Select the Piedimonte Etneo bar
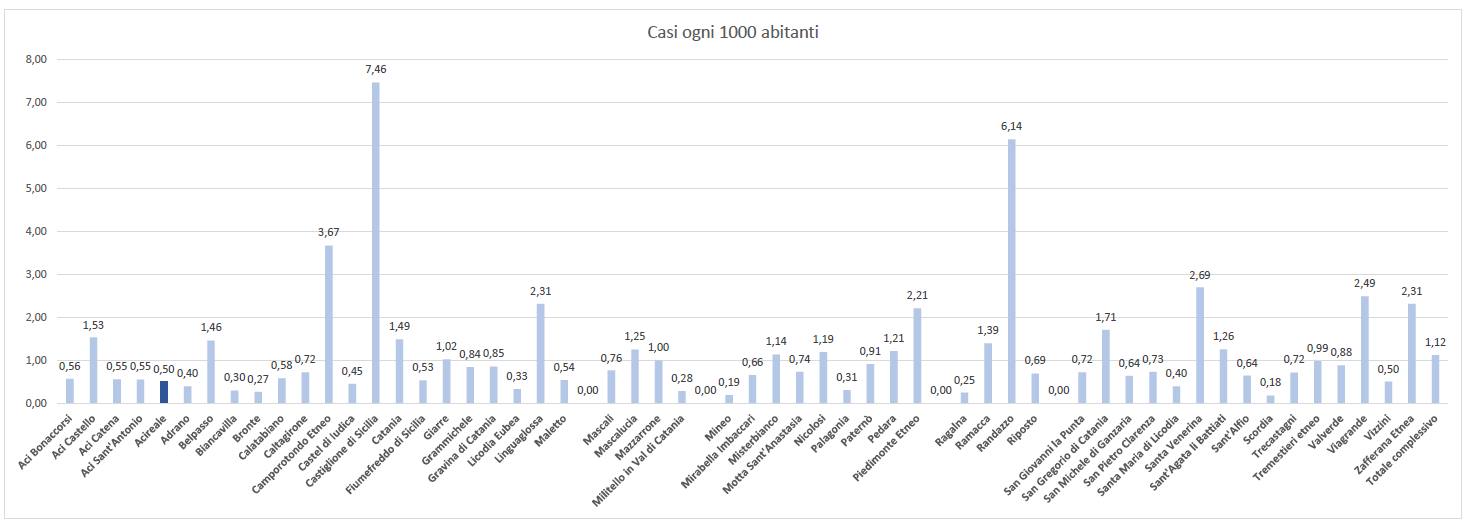The image size is (1469, 524). pos(917,355)
